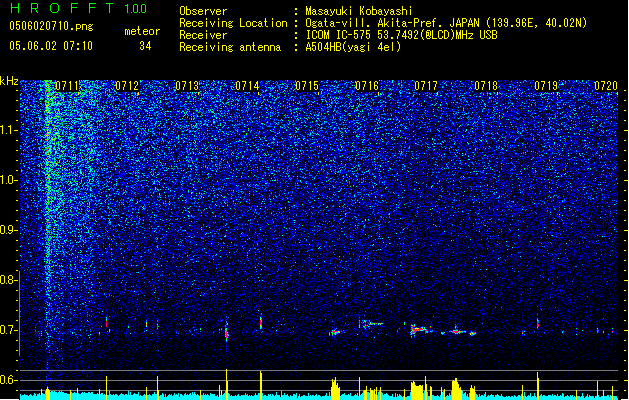629x400 pixels.
Task: Click the 0715 time marker
Action: pyautogui.click(x=307, y=86)
